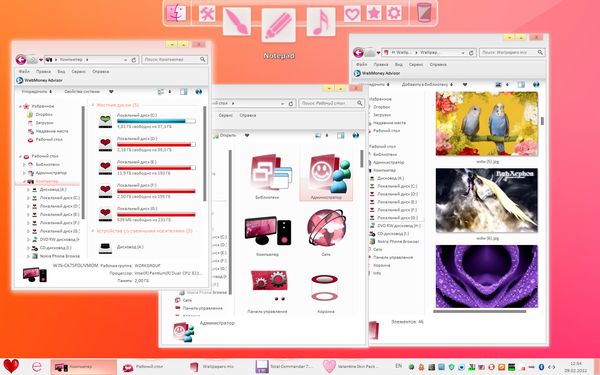Go back in the Компьютер window
This screenshot has height=375, width=600.
click(x=21, y=59)
